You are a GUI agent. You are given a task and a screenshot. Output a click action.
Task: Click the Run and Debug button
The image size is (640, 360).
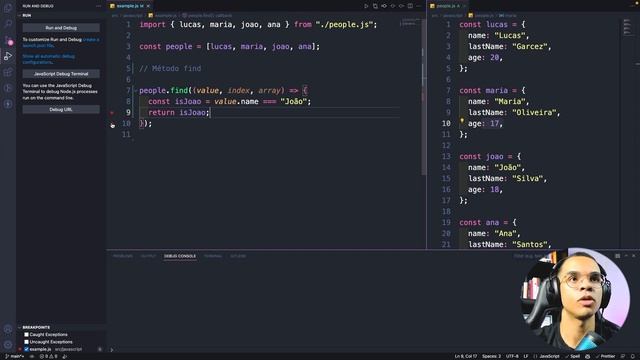coord(61,28)
